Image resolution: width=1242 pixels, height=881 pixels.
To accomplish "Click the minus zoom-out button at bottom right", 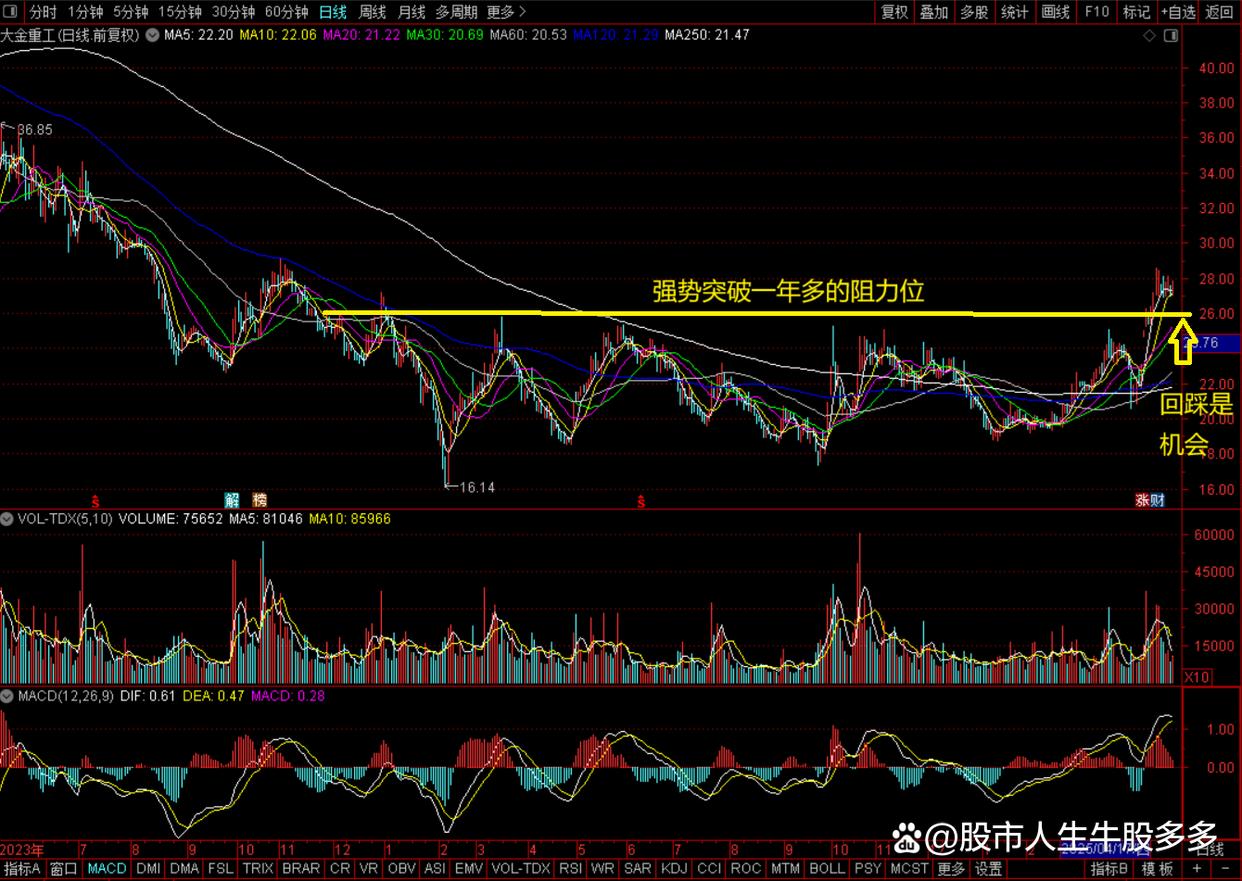I will pos(1226,869).
